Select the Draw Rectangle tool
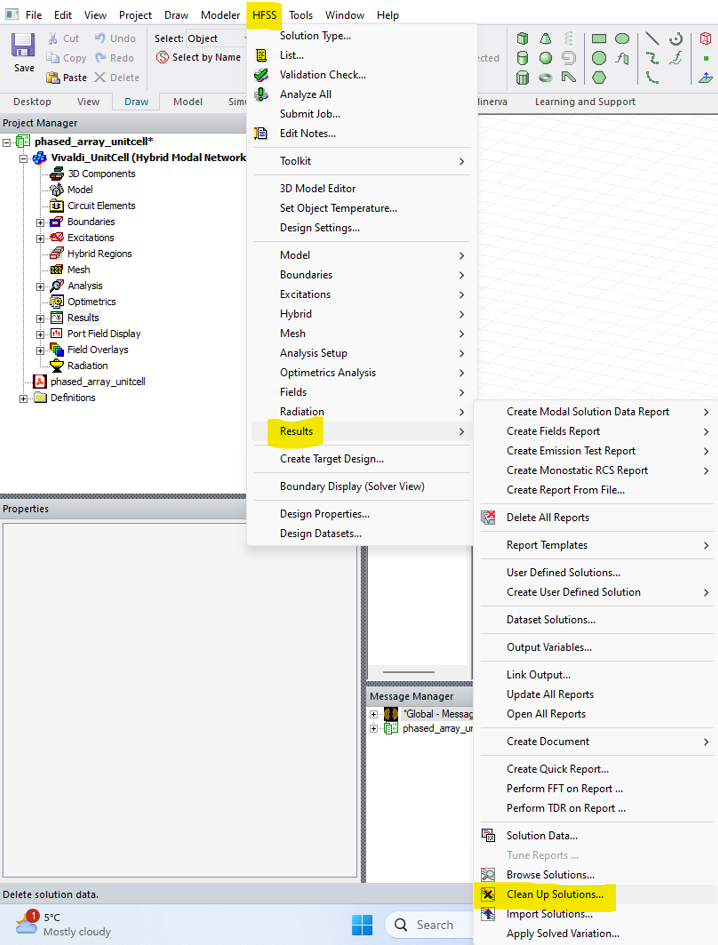This screenshot has width=718, height=945. [x=599, y=39]
